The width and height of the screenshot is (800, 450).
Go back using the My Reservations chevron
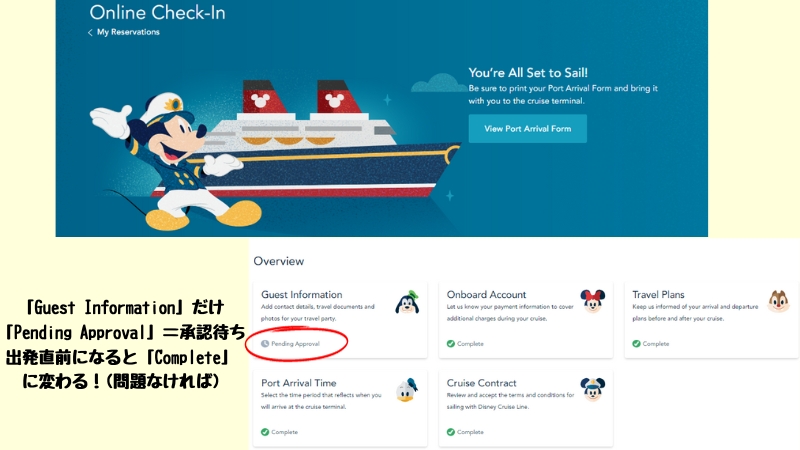(x=90, y=32)
